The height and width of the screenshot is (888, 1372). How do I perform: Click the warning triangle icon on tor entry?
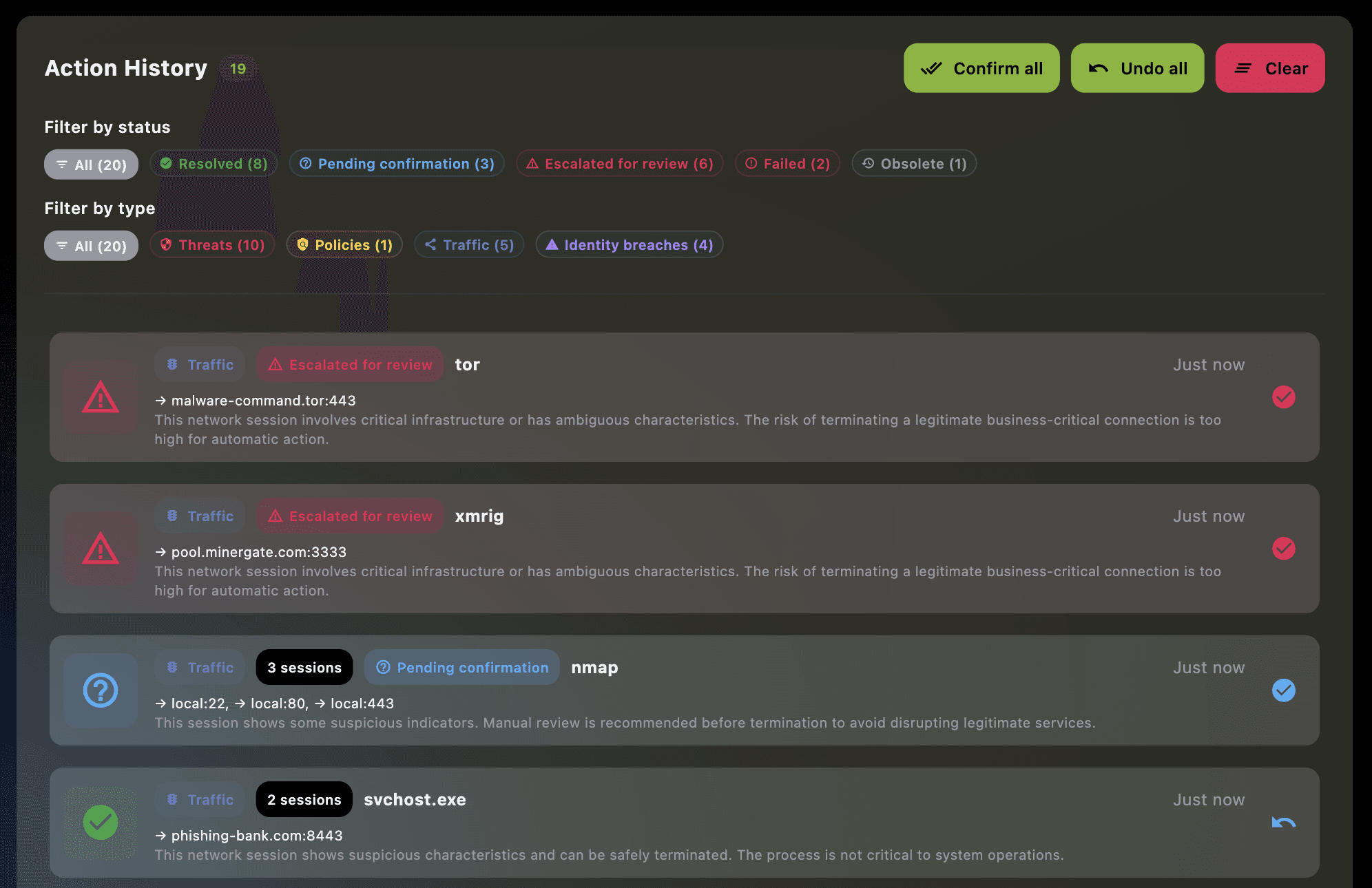[x=101, y=397]
